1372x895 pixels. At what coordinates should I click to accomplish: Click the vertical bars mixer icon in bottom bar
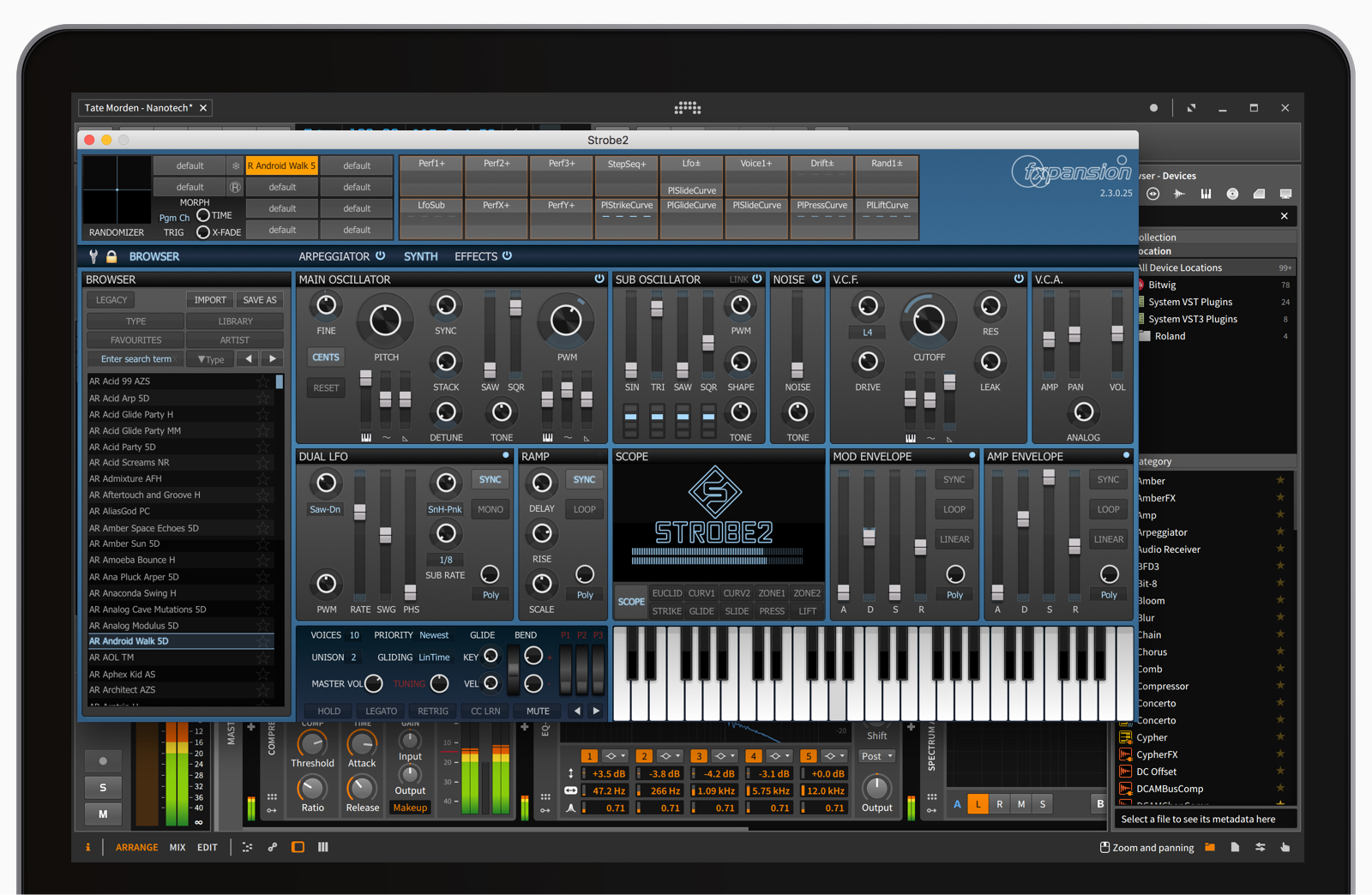323,847
